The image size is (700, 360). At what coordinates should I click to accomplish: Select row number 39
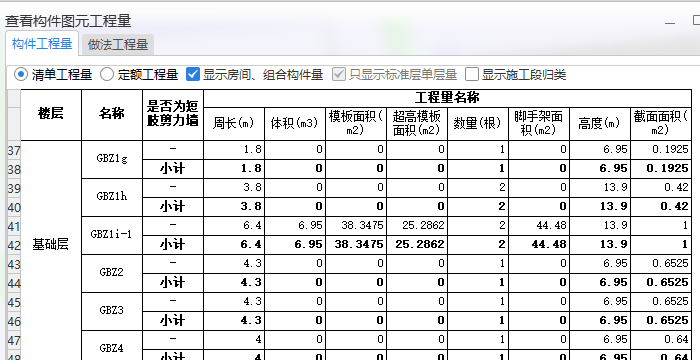pos(14,188)
